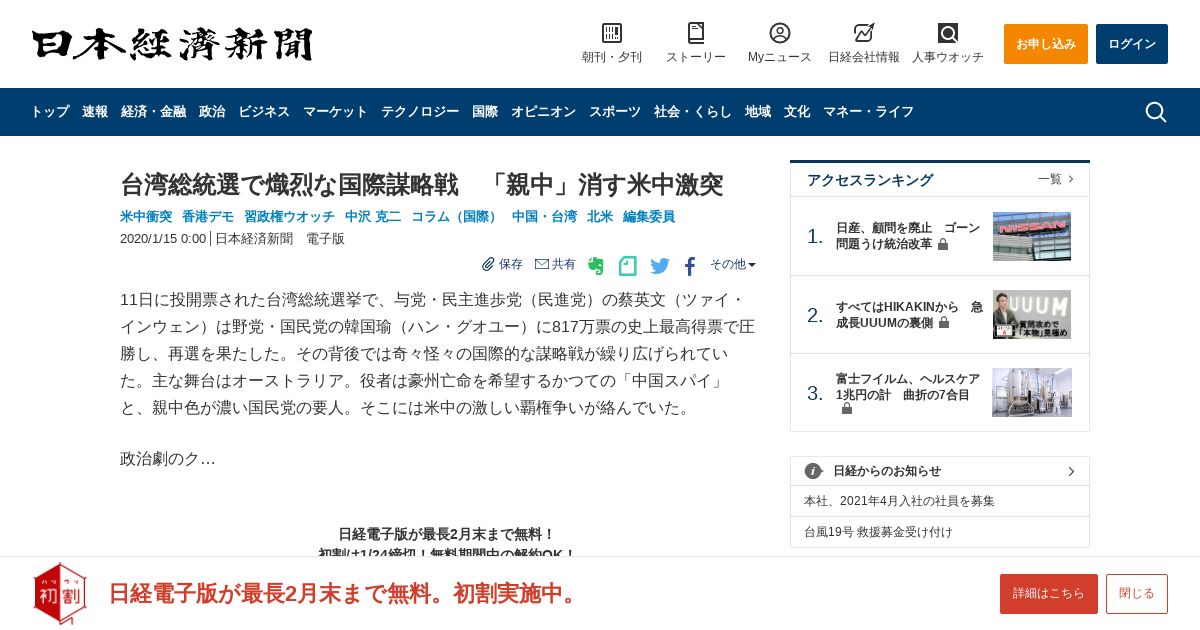This screenshot has width=1200, height=630.
Task: Select the 社会・くらし navigation item
Action: (x=693, y=112)
